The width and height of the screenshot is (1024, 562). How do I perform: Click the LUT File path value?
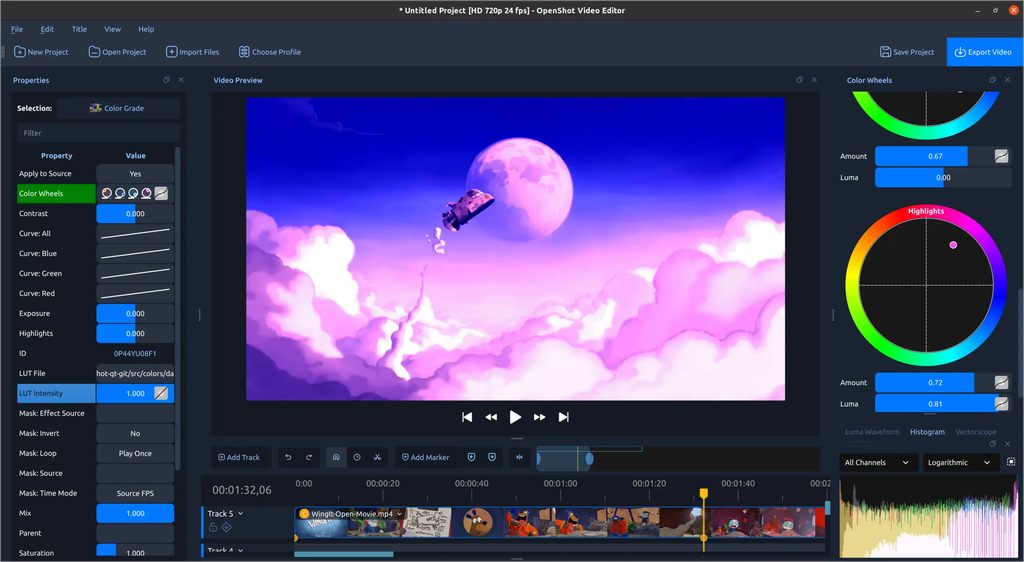(135, 374)
